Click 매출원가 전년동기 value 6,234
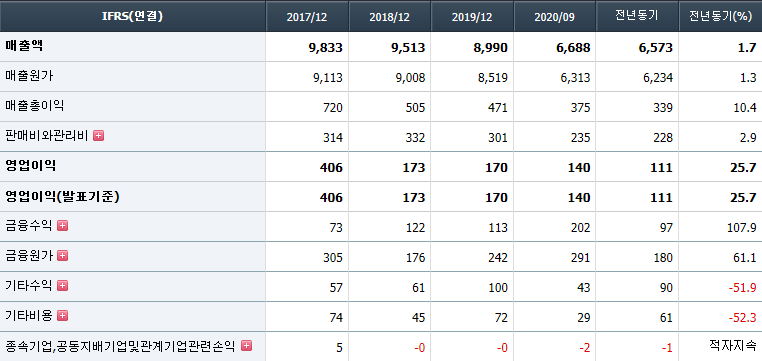The image size is (762, 361). (x=658, y=78)
